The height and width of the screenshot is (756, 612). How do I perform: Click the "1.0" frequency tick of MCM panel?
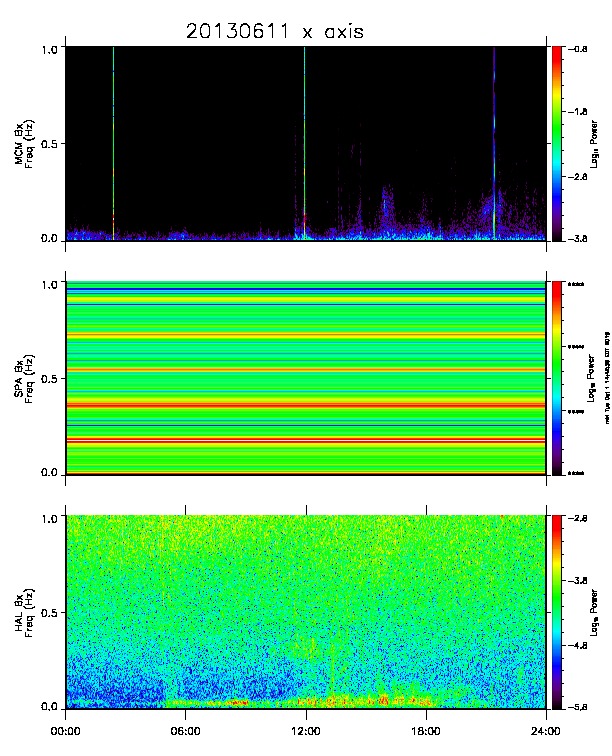49,49
